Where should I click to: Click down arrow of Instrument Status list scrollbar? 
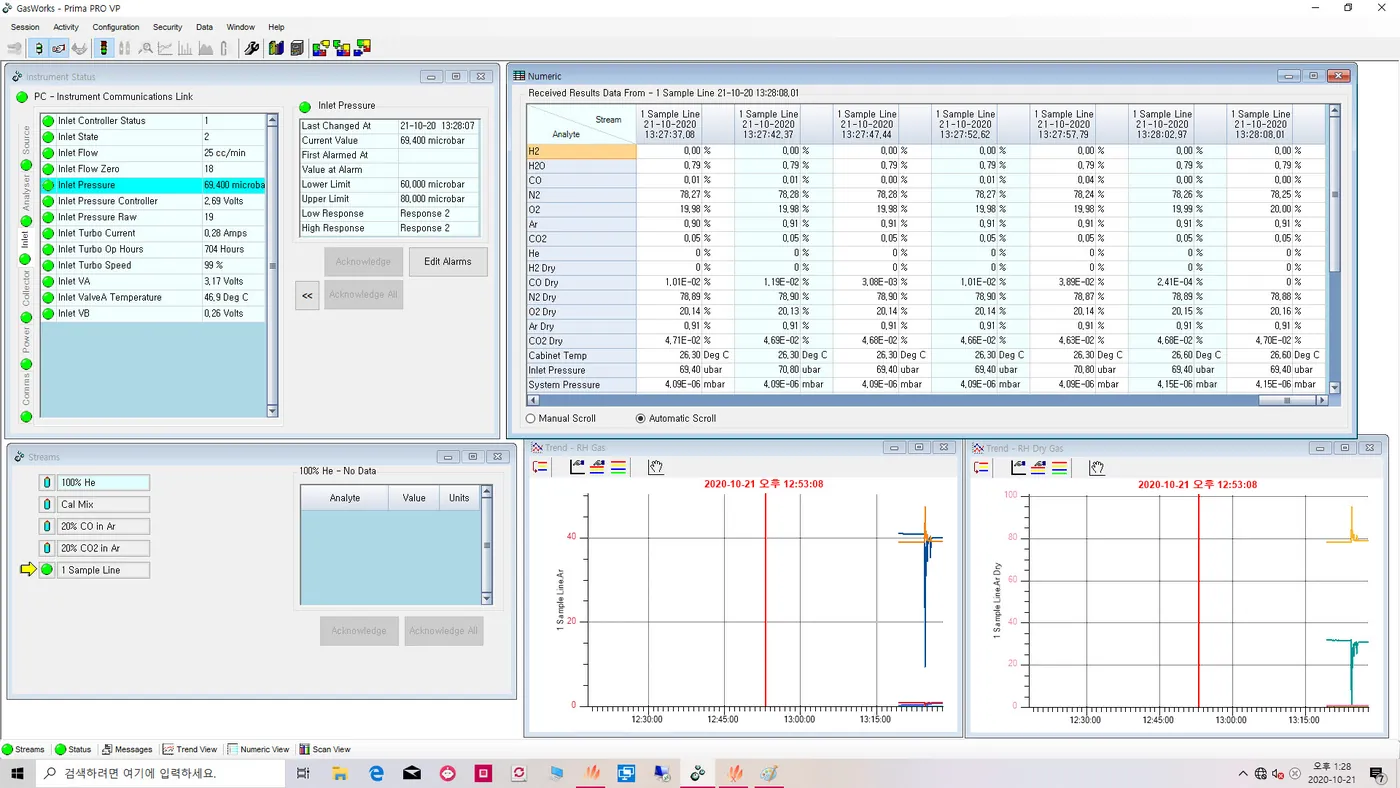pos(273,410)
